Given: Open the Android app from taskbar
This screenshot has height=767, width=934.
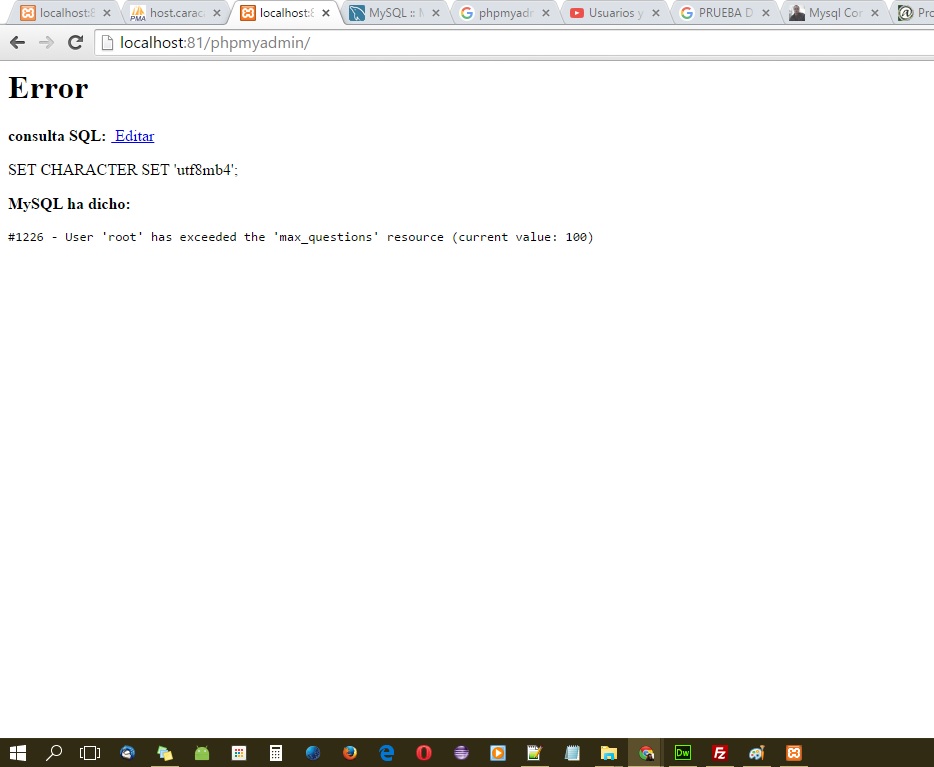Looking at the screenshot, I should (202, 753).
